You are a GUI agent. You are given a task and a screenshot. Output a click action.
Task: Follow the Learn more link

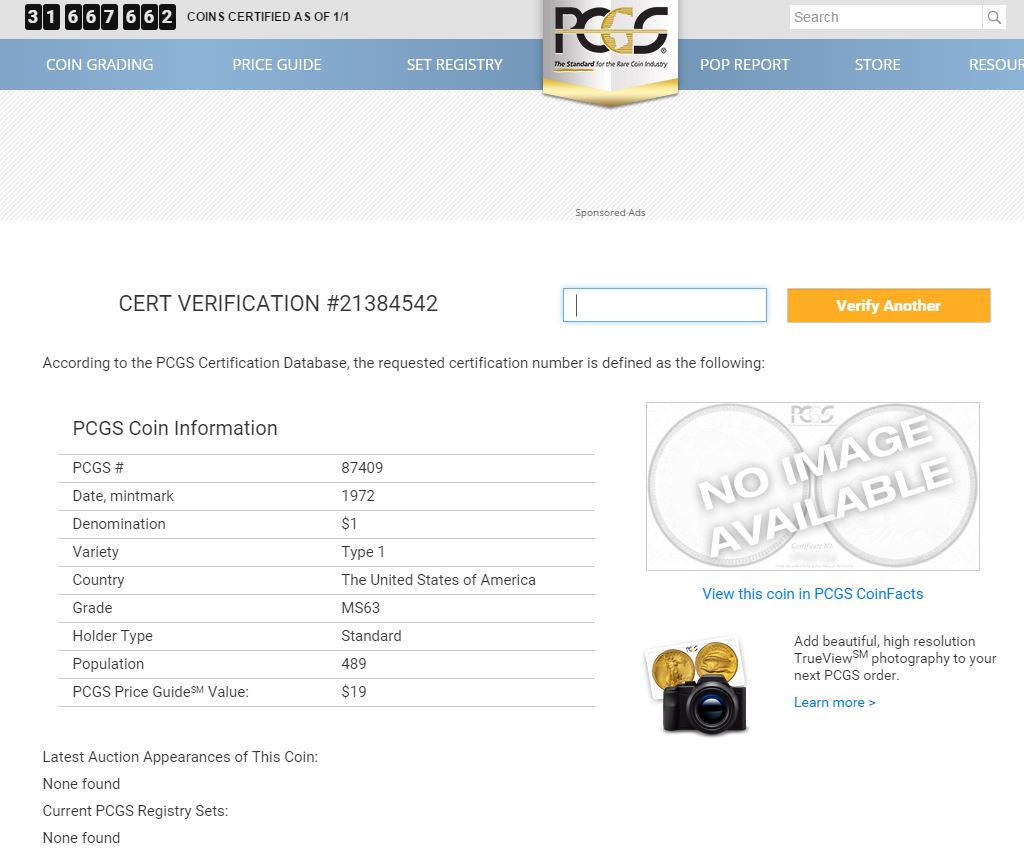[x=835, y=703]
